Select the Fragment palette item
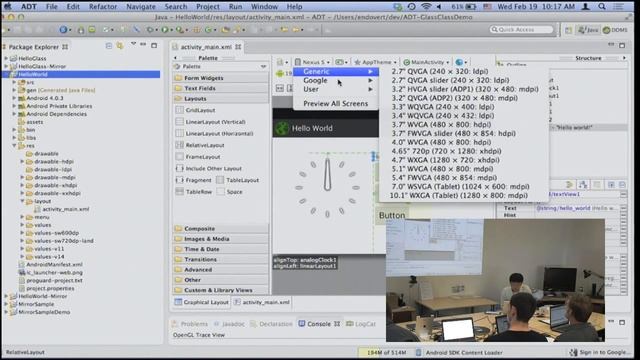 (x=193, y=180)
